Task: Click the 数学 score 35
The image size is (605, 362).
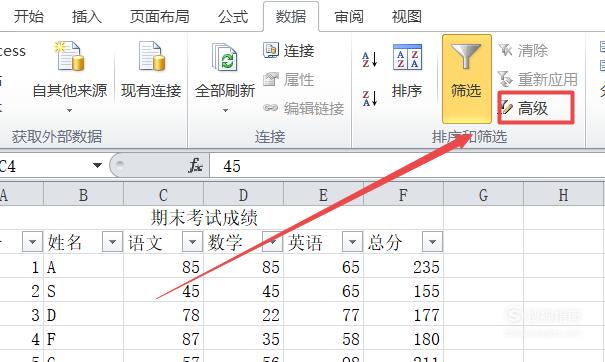Action: point(243,338)
